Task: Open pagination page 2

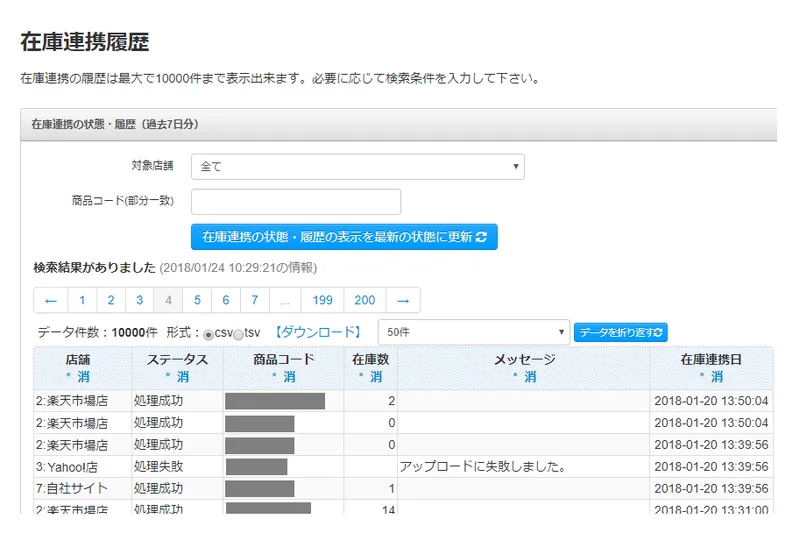Action: [111, 300]
